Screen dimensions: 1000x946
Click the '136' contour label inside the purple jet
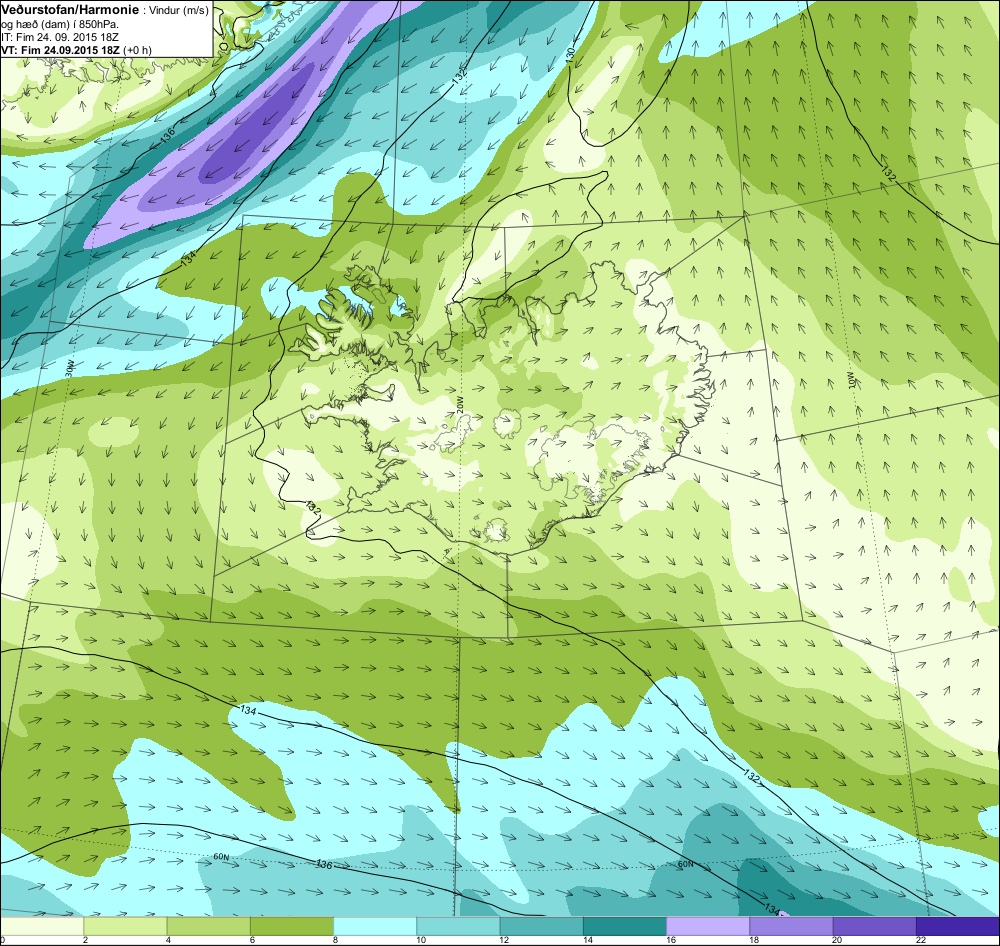coord(168,135)
